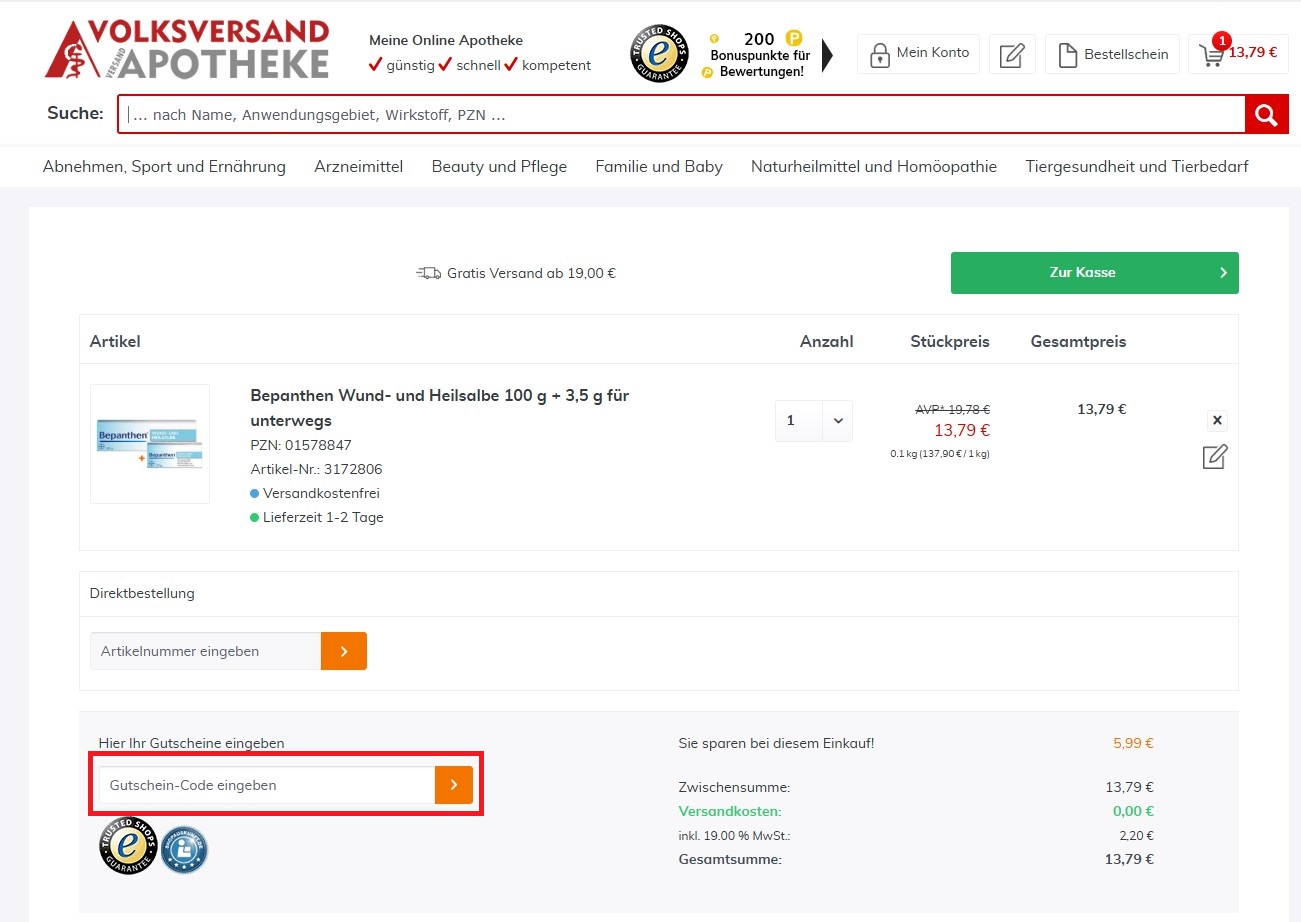The width and height of the screenshot is (1301, 922).
Task: Click the Gratis Versand ab 19,00 € notice
Action: 516,273
